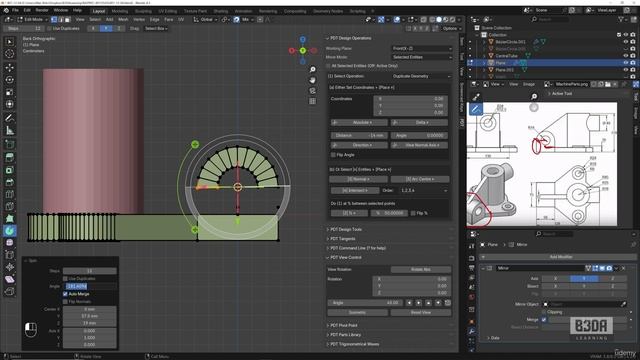The width and height of the screenshot is (640, 360).
Task: Select the Rip Region tool
Action: pyautogui.click(x=10, y=291)
